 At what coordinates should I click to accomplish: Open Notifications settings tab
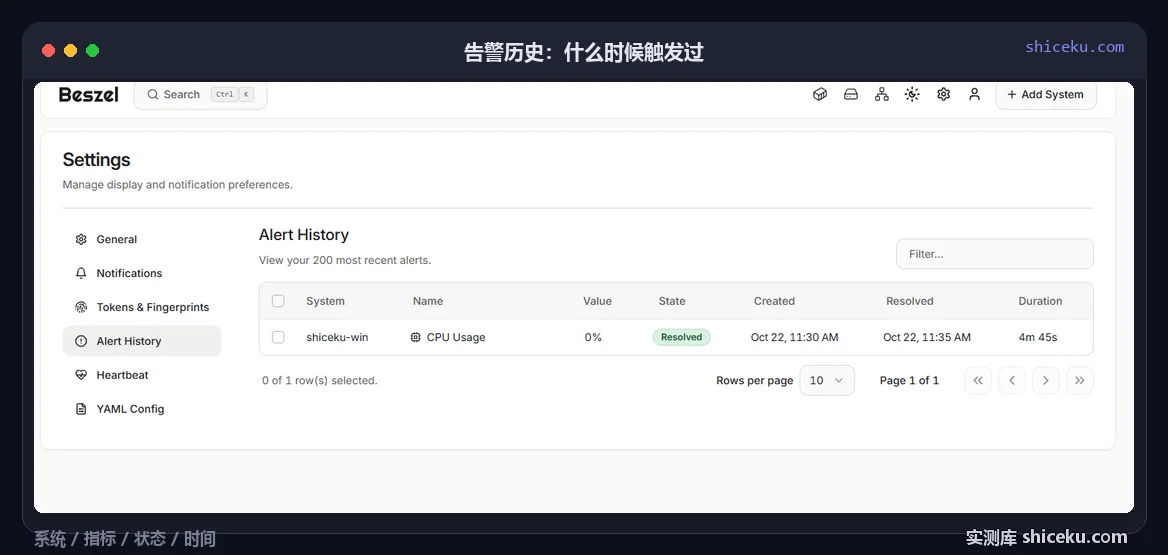point(142,273)
